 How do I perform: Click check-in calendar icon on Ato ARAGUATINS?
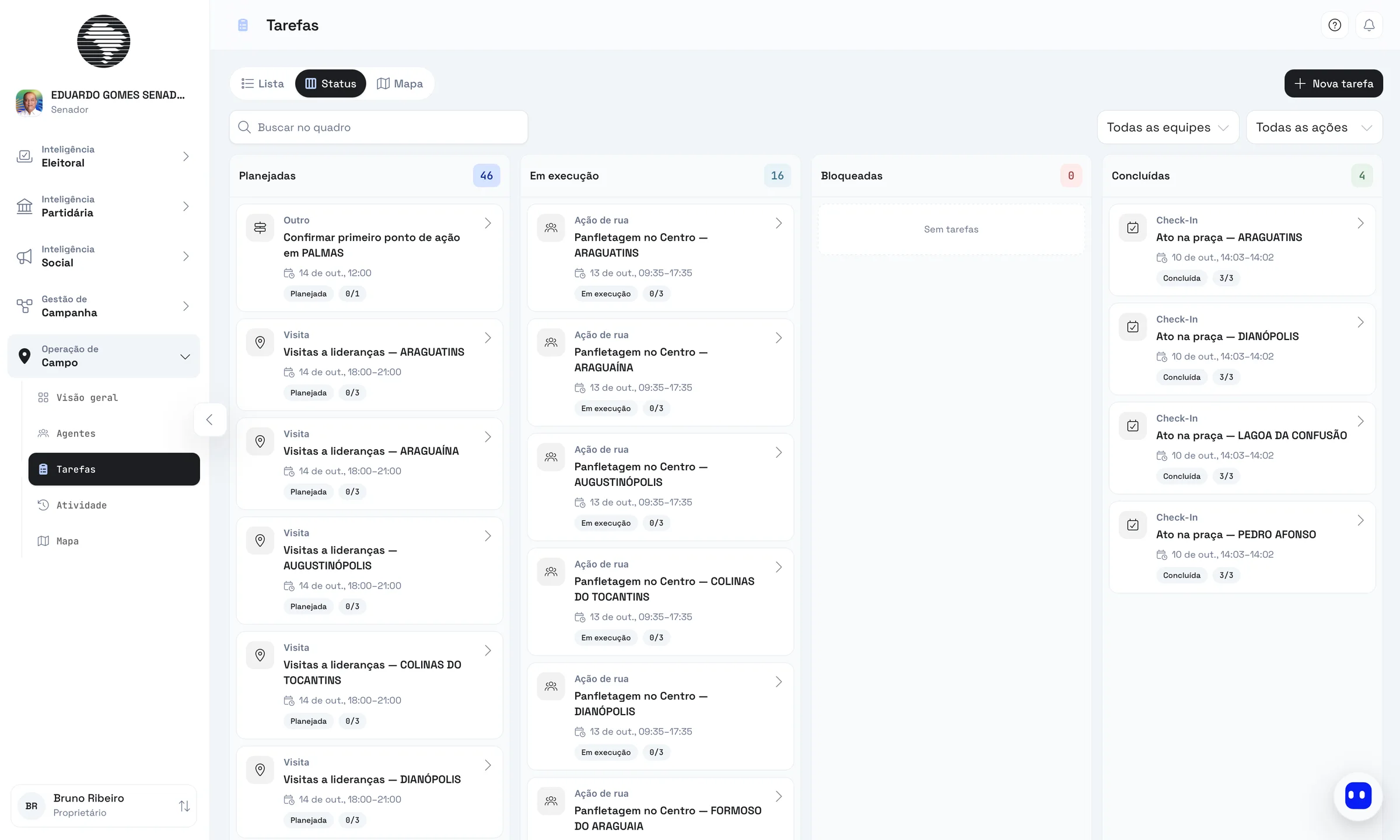click(x=1133, y=228)
